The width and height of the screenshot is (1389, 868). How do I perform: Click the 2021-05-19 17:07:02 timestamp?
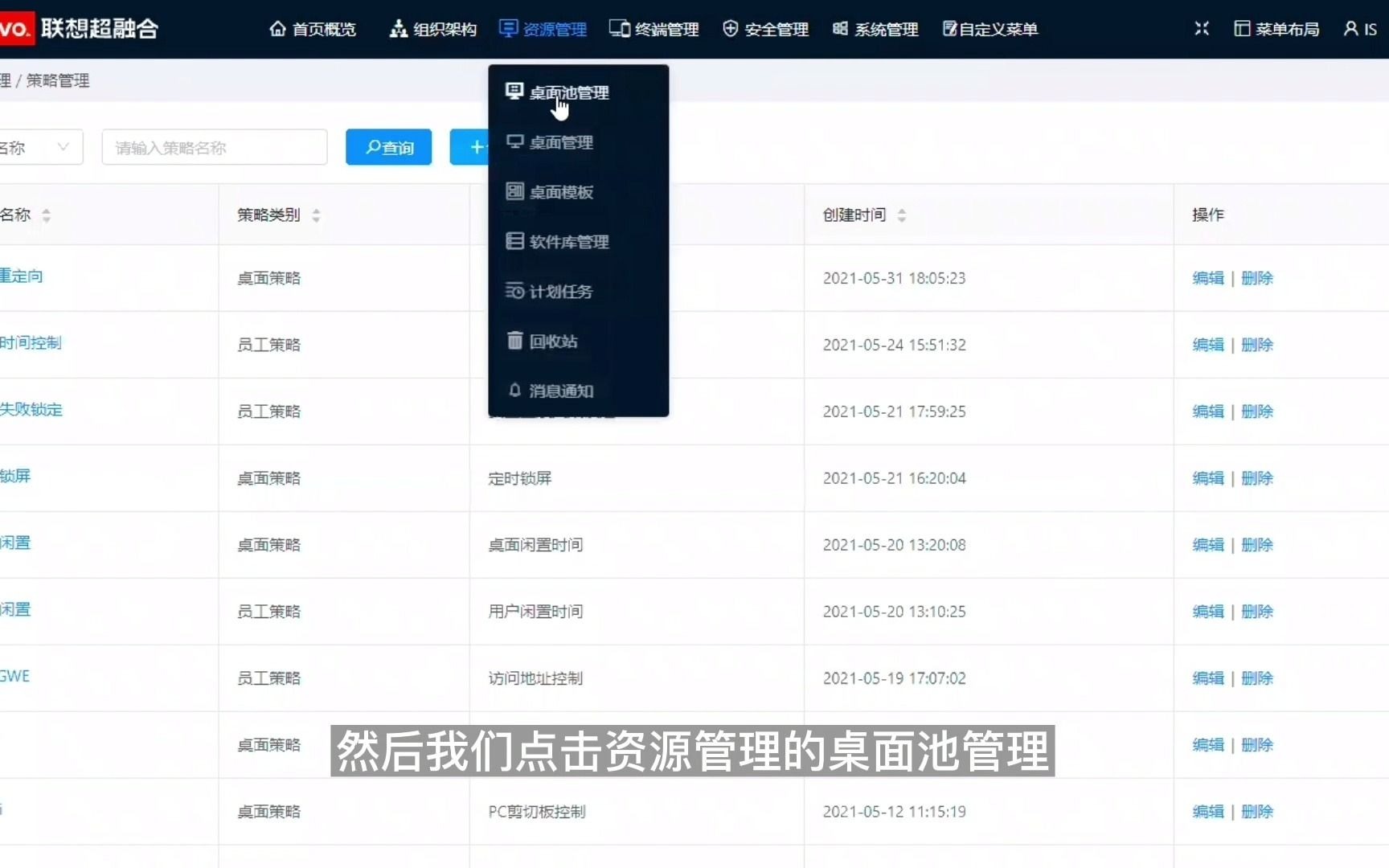pyautogui.click(x=894, y=678)
